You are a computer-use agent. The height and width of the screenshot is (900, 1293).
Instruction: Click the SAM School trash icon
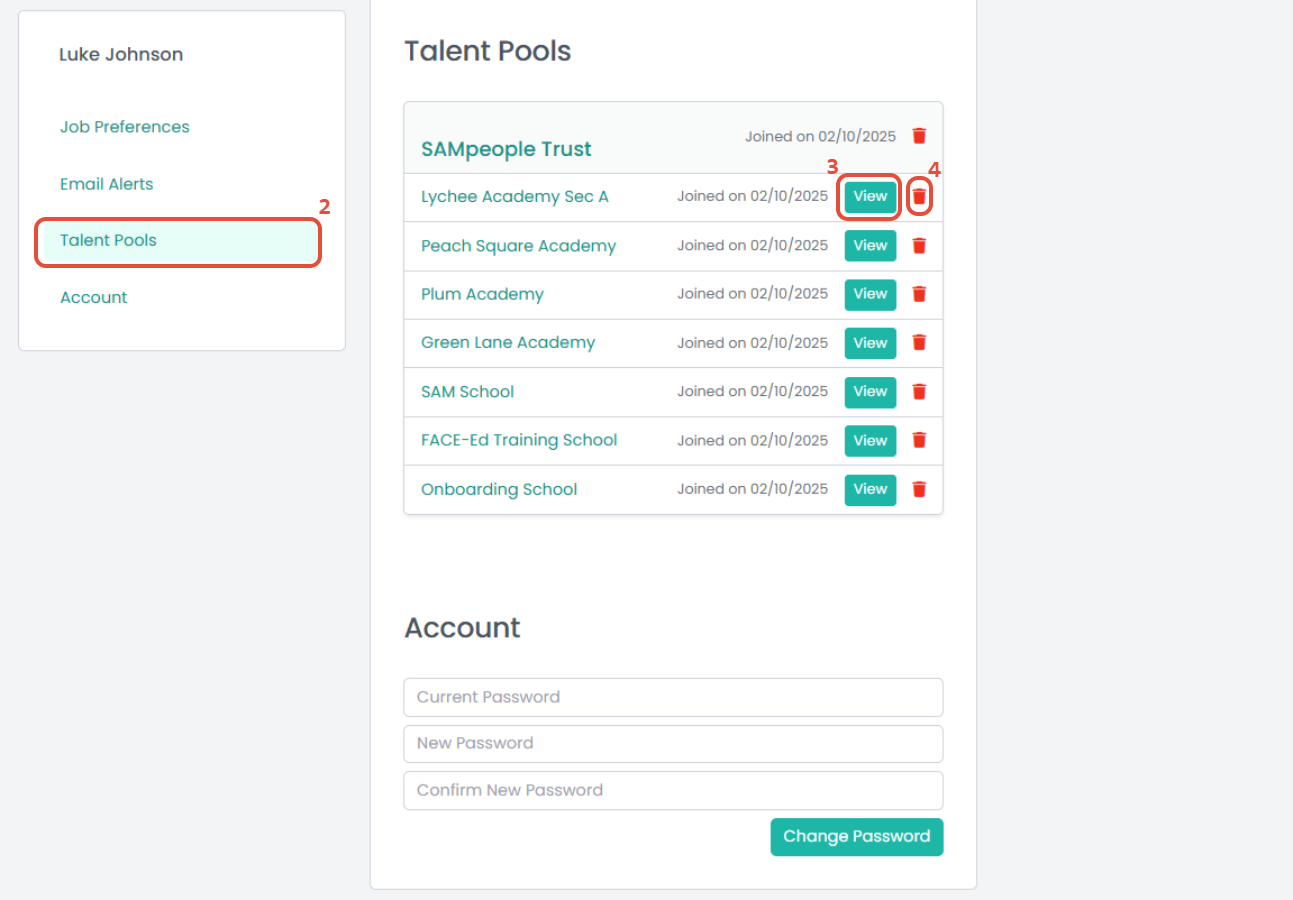click(x=919, y=392)
